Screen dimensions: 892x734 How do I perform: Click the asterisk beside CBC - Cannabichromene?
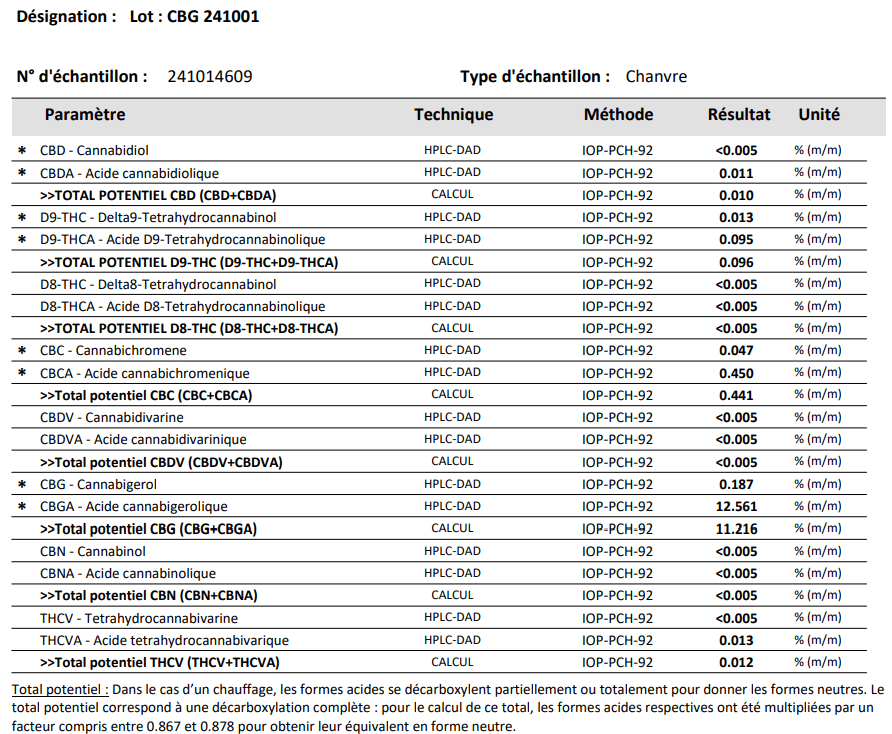tap(22, 351)
